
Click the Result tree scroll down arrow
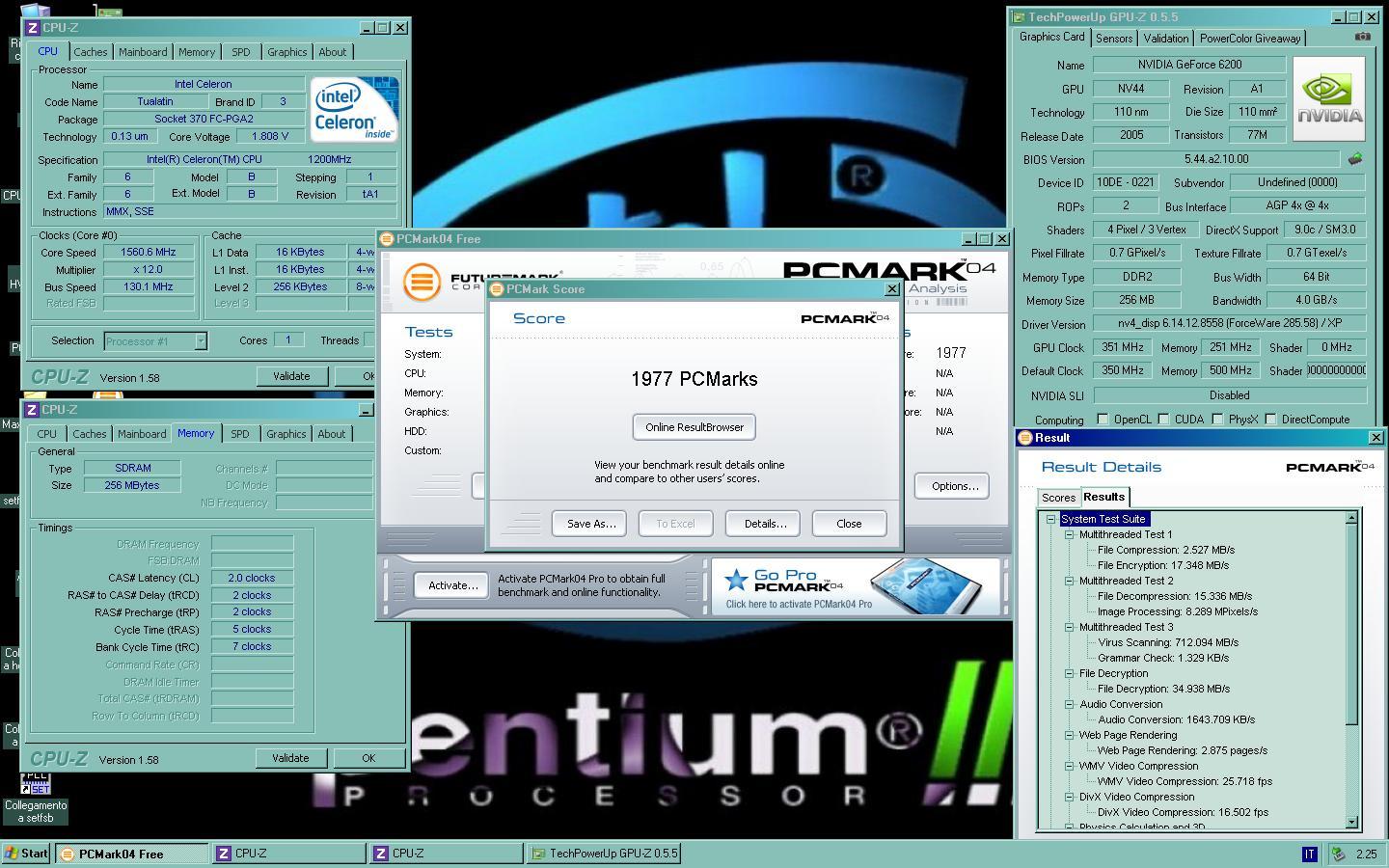pos(1350,822)
